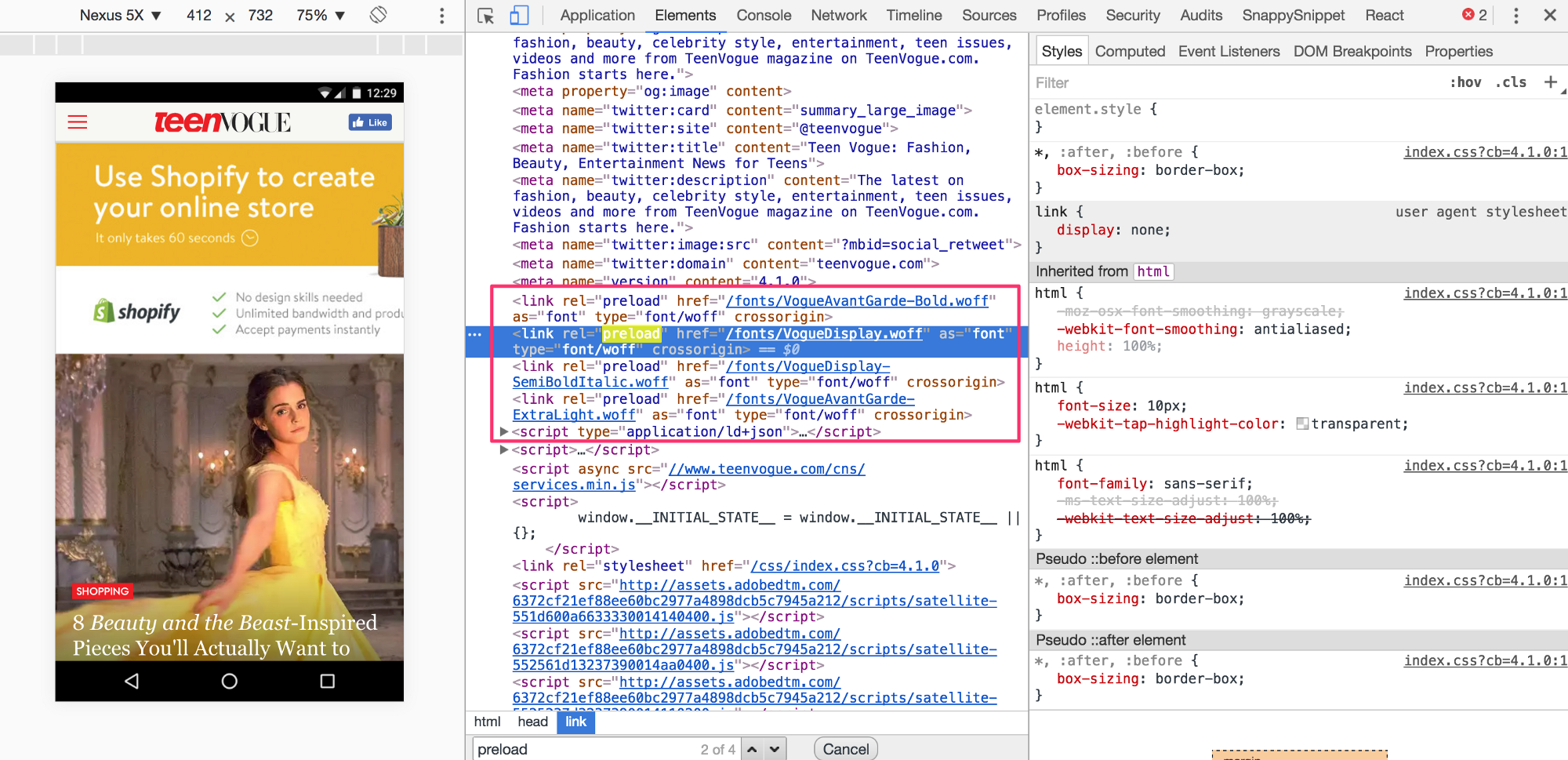Add a new style rule
This screenshot has width=1568, height=760.
1550,82
